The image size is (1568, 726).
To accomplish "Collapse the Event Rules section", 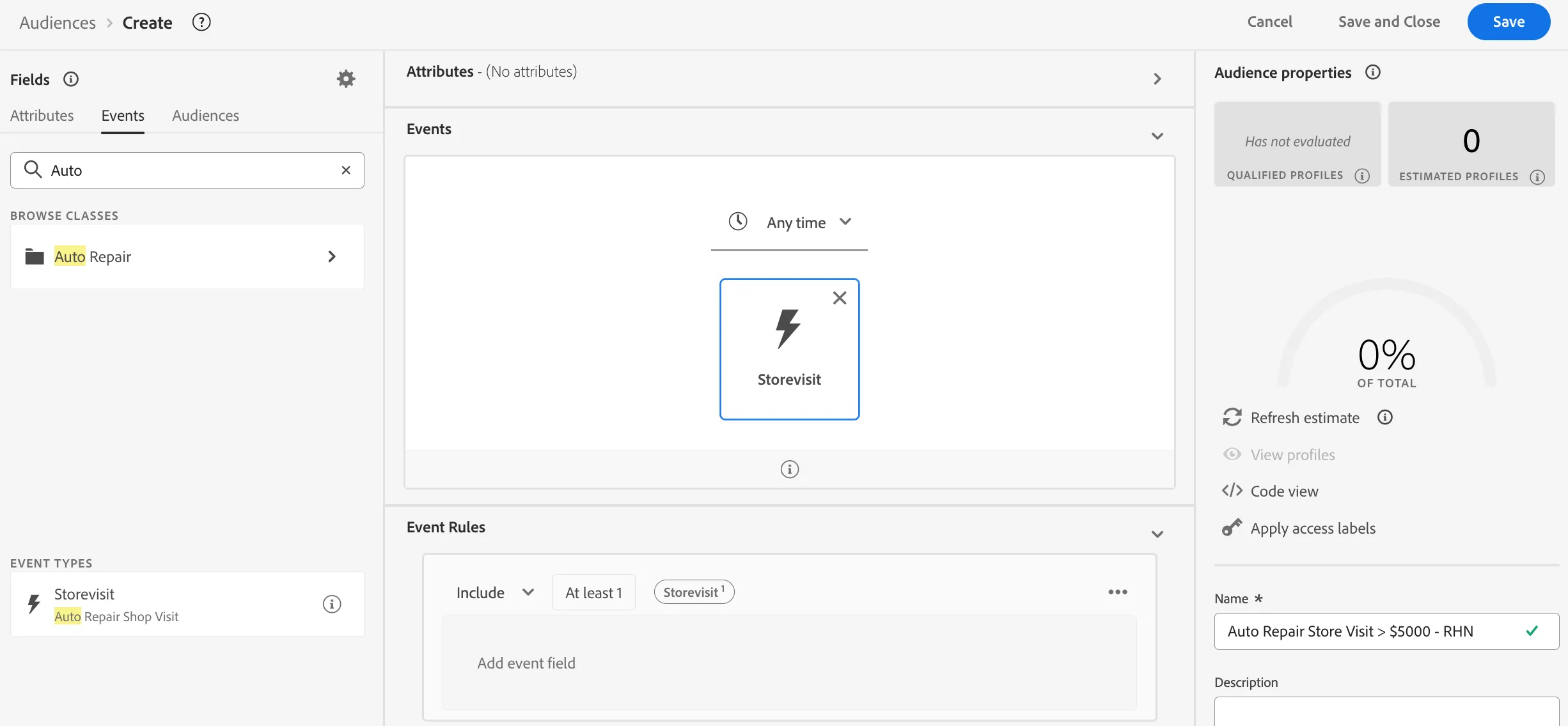I will tap(1157, 534).
